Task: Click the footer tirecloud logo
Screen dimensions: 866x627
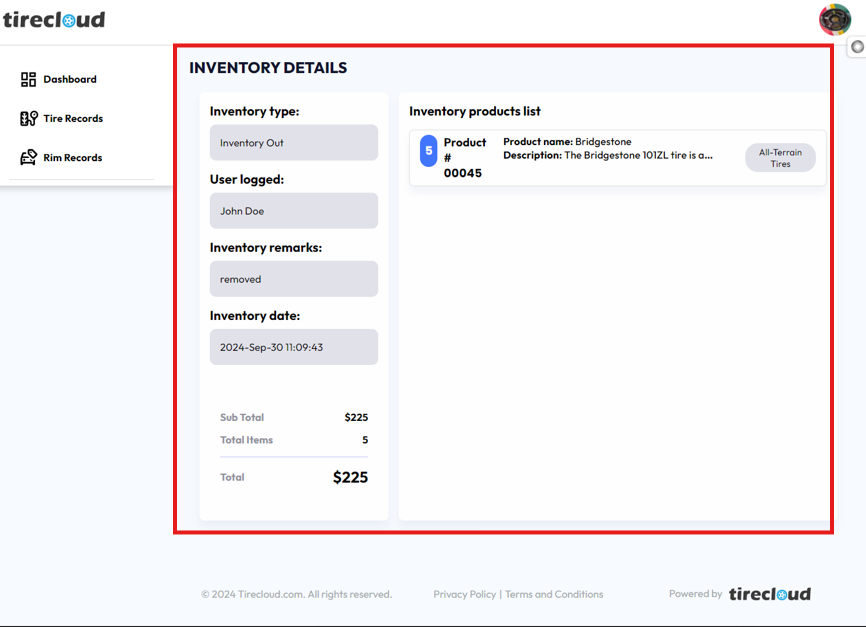Action: (769, 594)
